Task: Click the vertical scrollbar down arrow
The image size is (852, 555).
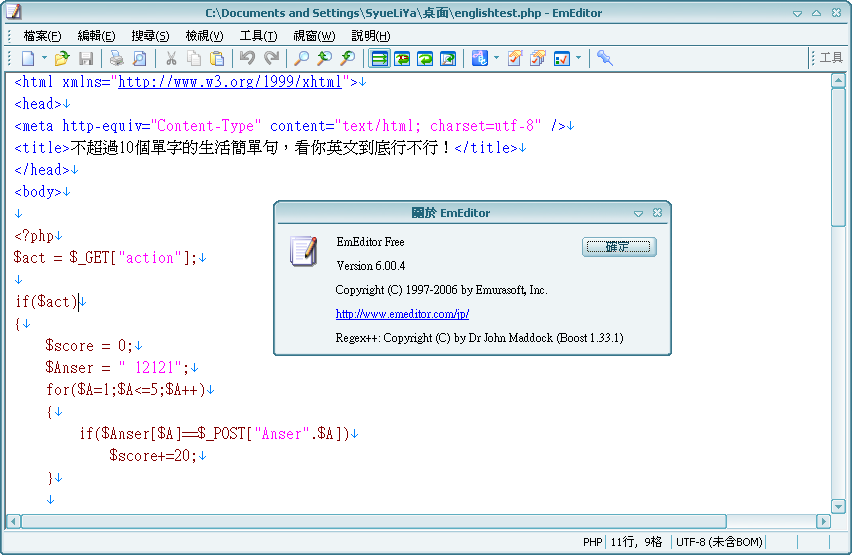Action: [x=838, y=506]
